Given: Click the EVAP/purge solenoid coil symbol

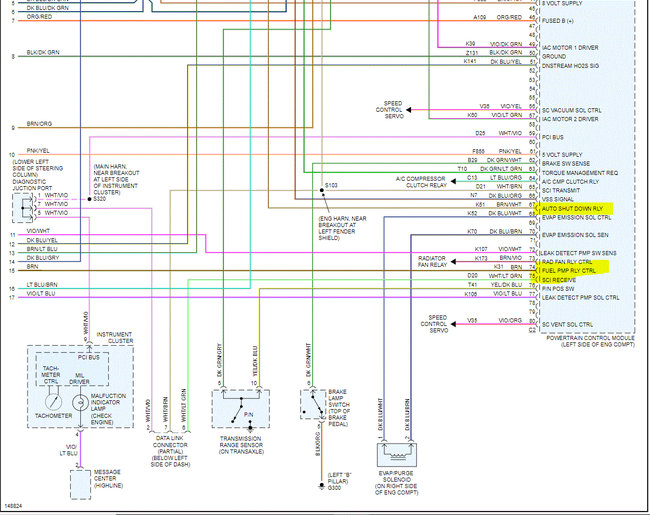Looking at the screenshot, I should click(397, 455).
